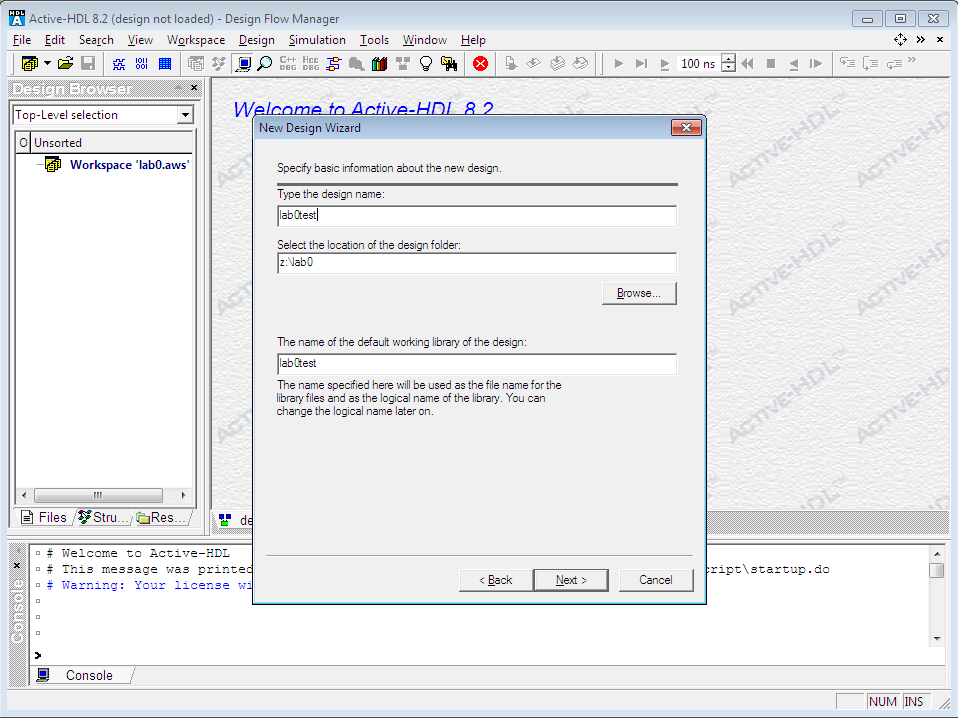Click the Save floppy disk icon

point(88,64)
